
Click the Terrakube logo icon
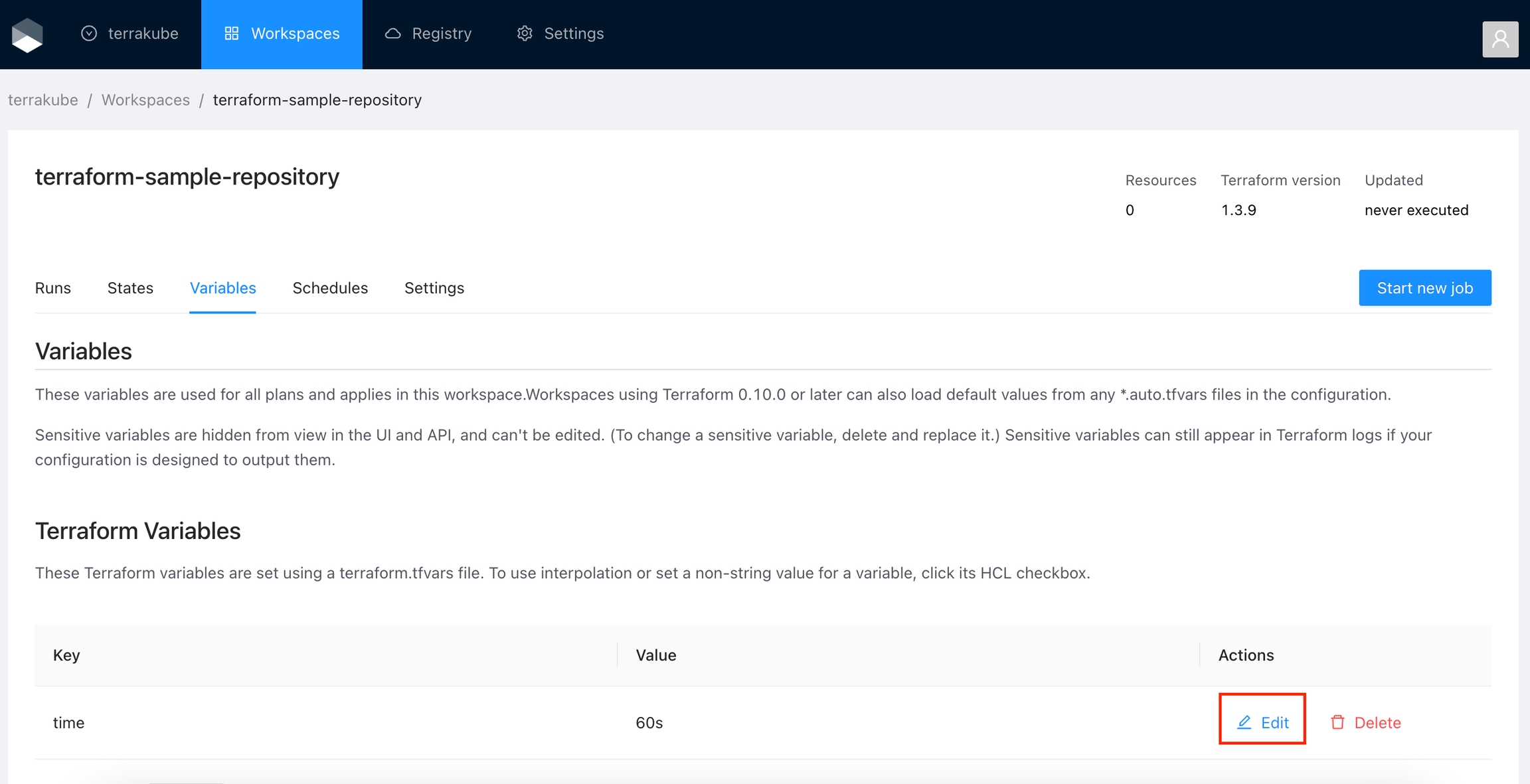(x=27, y=35)
